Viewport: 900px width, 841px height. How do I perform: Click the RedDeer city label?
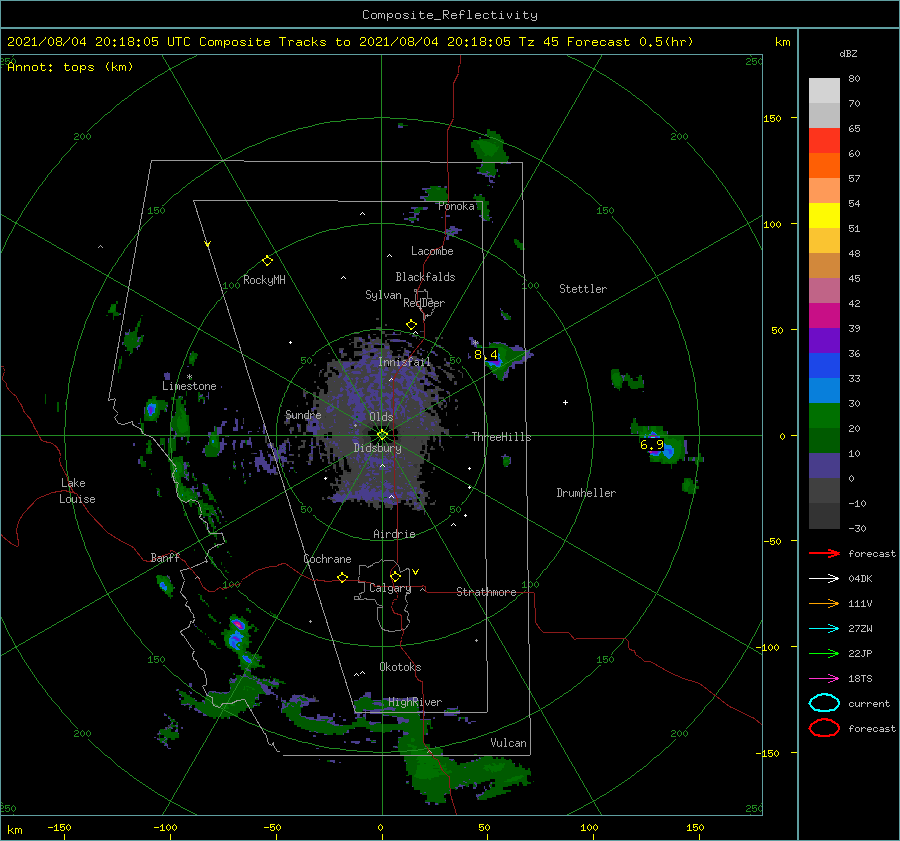[424, 303]
